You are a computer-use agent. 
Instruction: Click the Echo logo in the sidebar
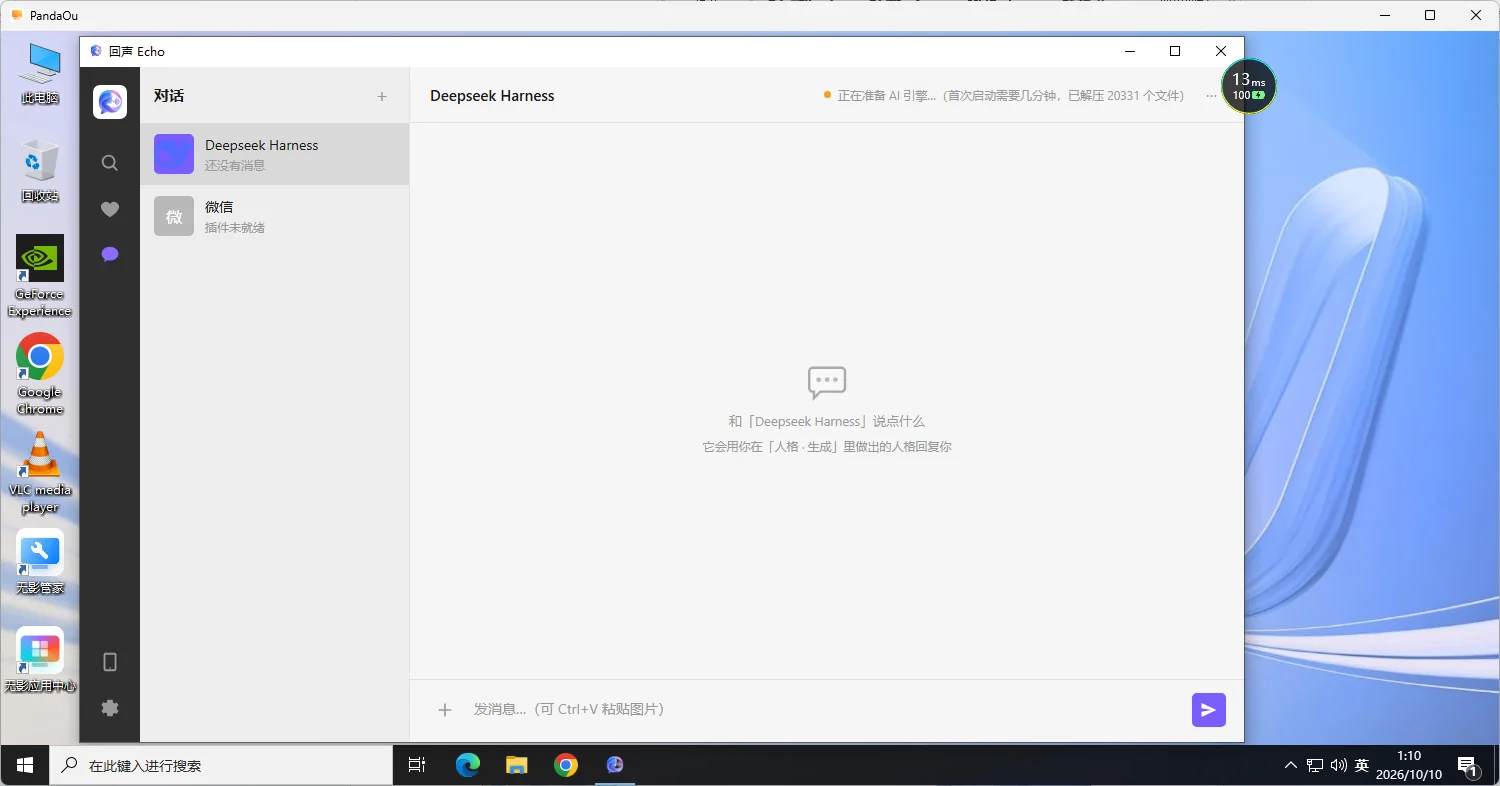tap(110, 102)
